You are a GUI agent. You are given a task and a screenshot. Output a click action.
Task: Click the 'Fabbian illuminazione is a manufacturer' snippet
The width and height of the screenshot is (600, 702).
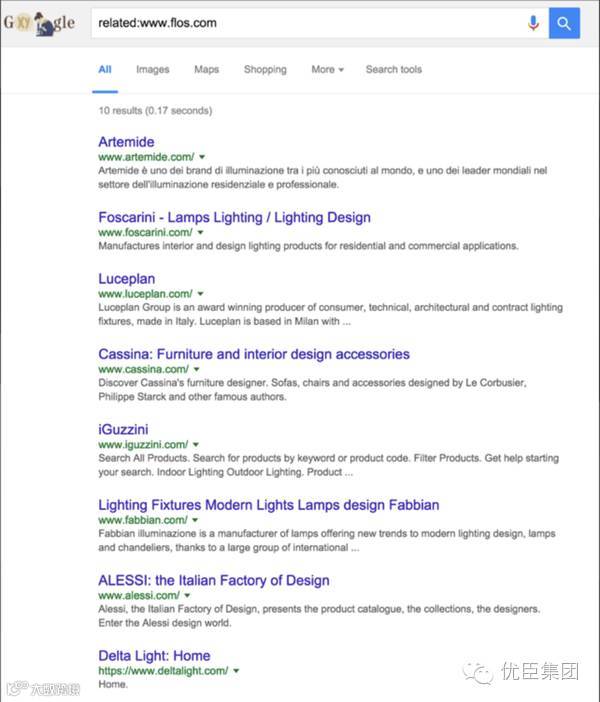click(327, 540)
